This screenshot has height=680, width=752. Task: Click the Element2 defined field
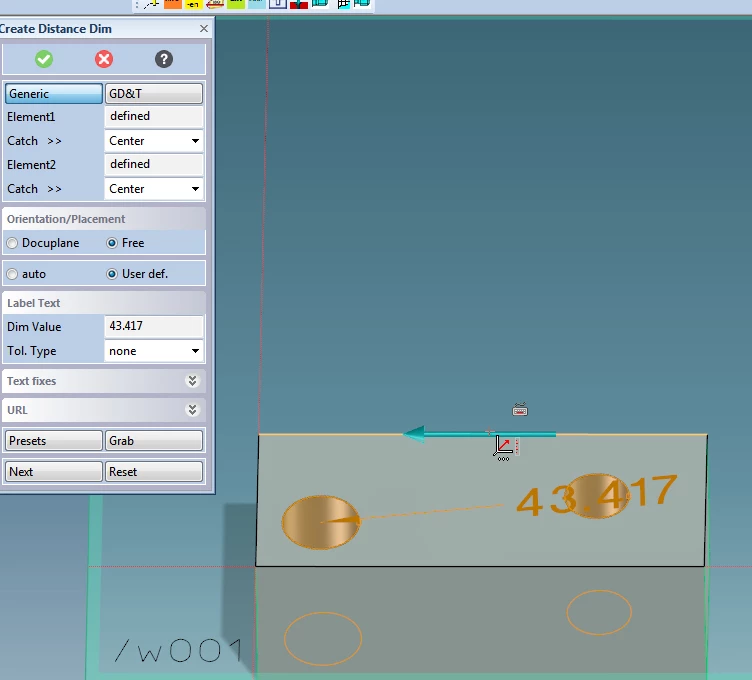[153, 164]
